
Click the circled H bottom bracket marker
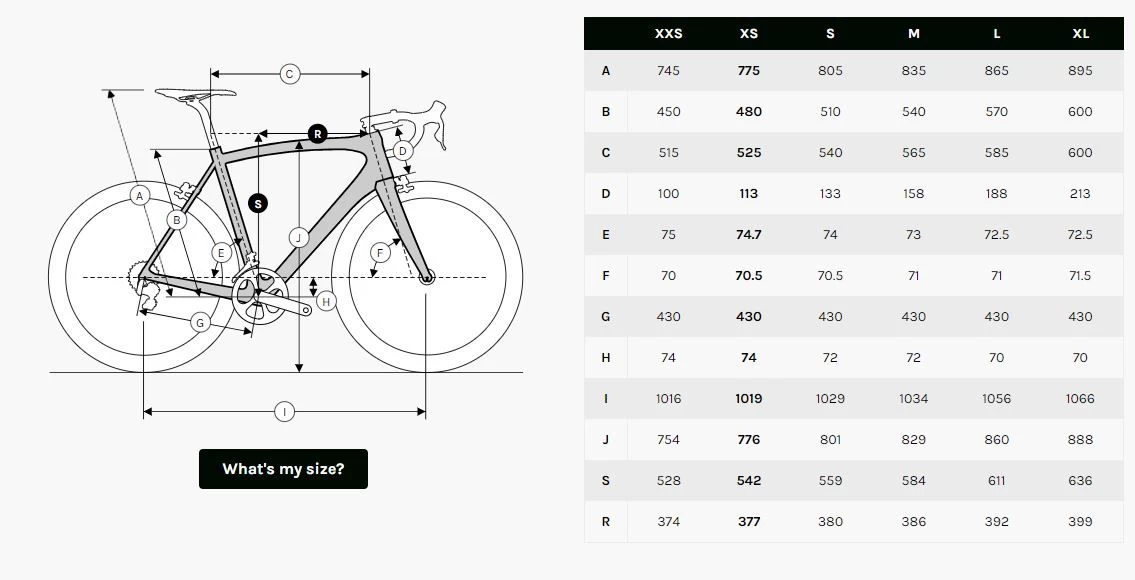pos(325,299)
